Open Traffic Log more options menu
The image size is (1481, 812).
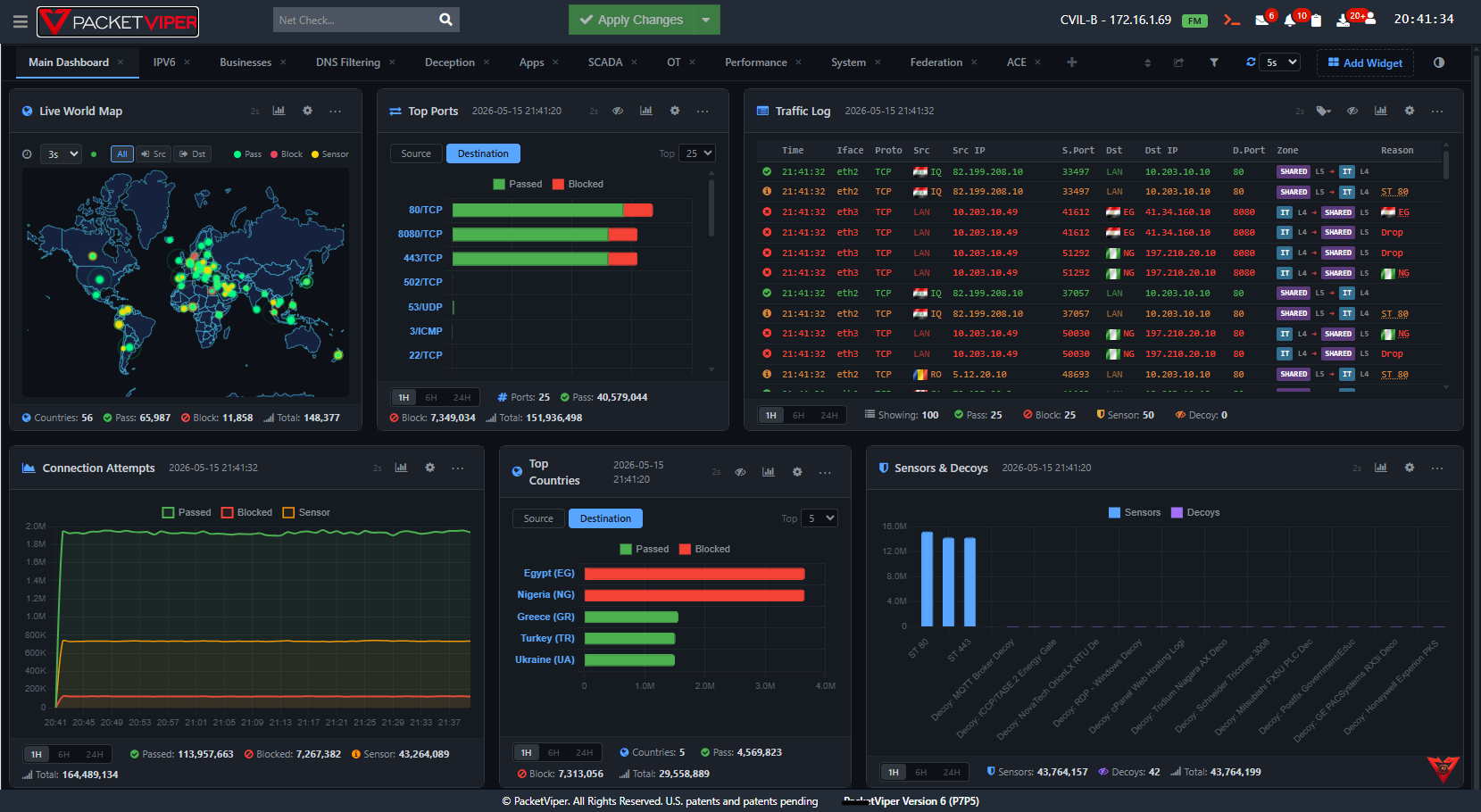[x=1437, y=111]
